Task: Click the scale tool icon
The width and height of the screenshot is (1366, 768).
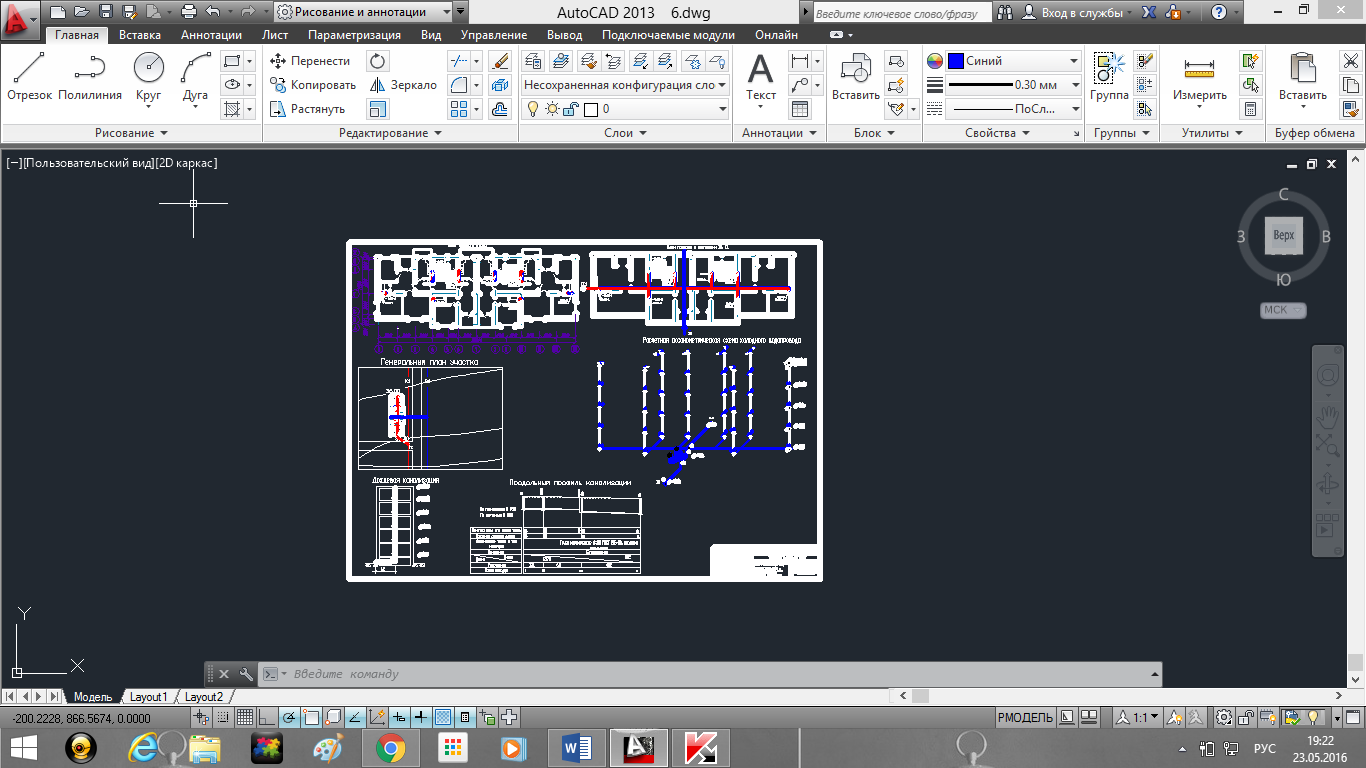Action: (x=378, y=109)
